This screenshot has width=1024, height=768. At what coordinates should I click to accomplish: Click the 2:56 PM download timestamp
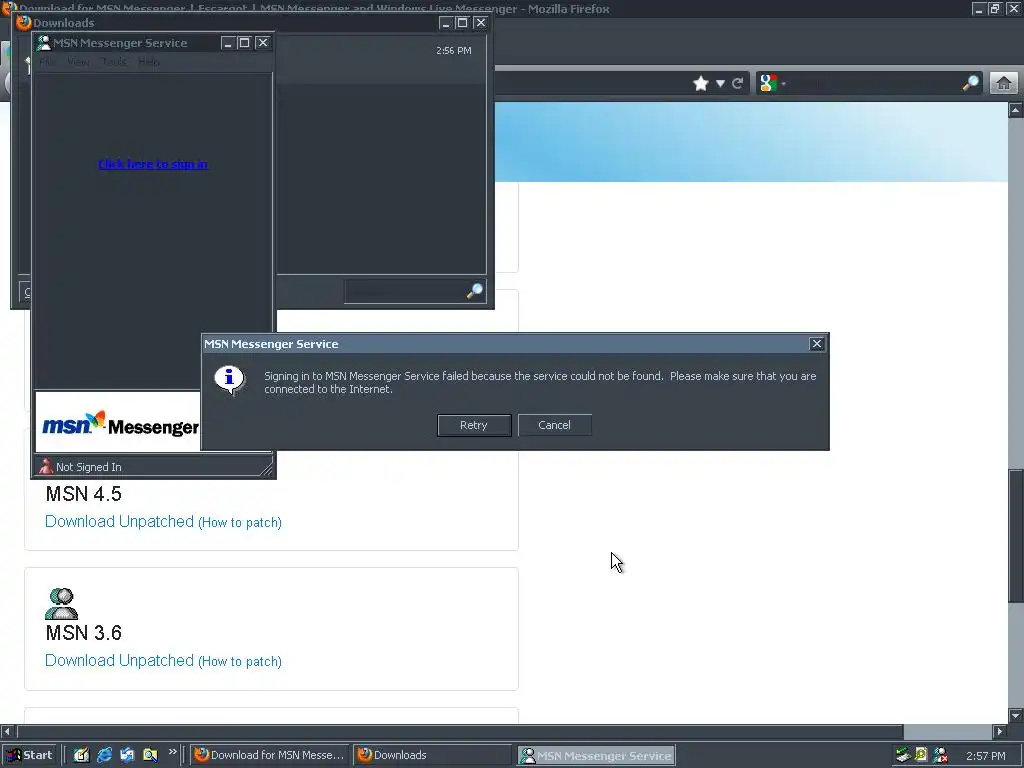(x=454, y=50)
